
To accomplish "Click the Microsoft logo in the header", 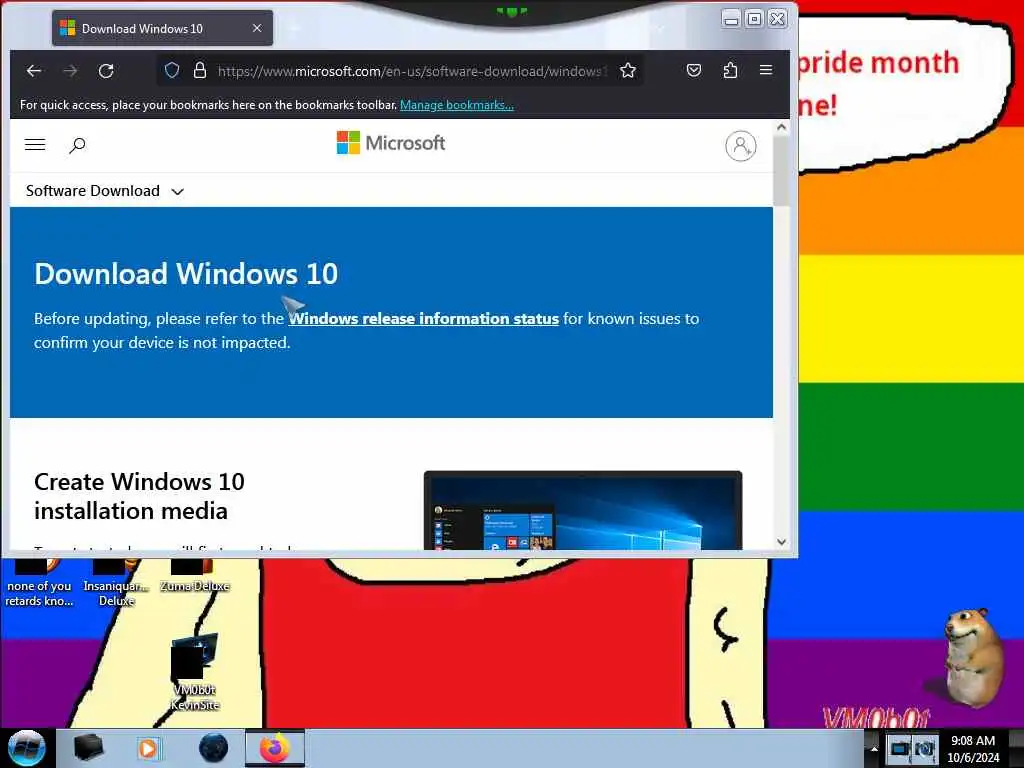I will point(391,143).
